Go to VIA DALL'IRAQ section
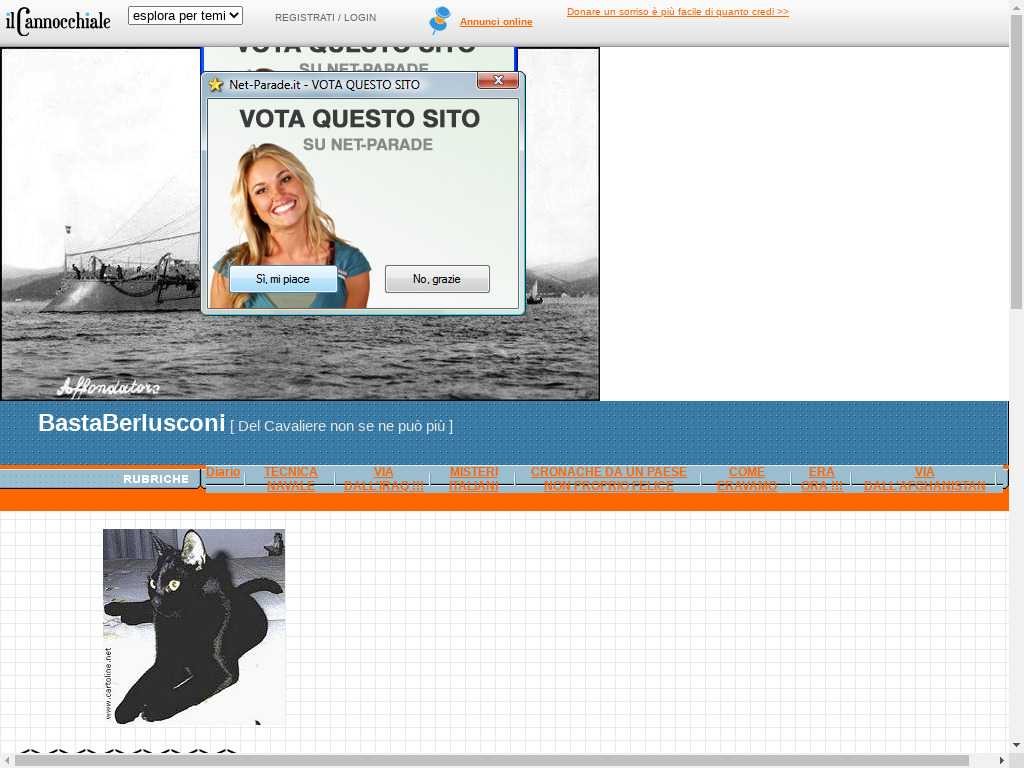Screen dimensions: 1024x768 point(383,479)
